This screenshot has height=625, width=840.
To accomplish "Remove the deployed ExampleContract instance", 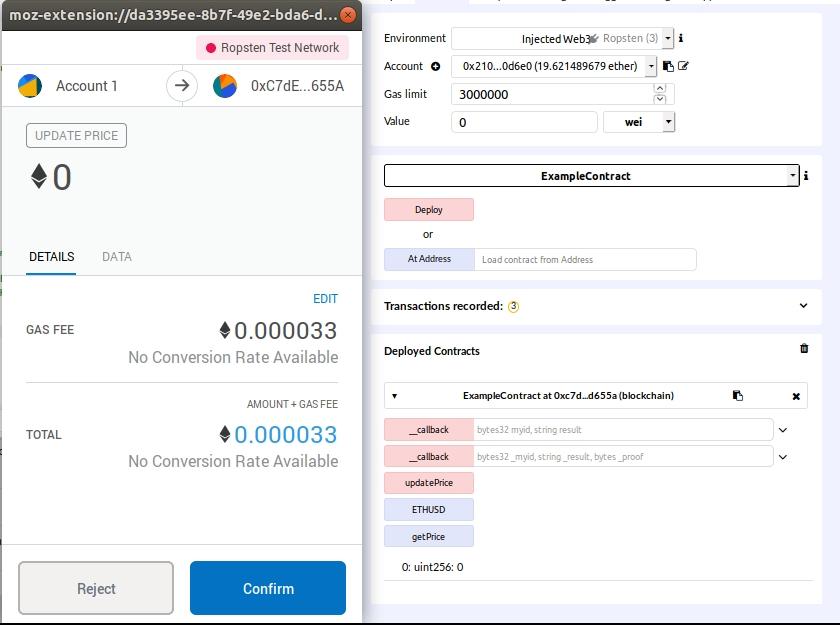I will pyautogui.click(x=796, y=396).
